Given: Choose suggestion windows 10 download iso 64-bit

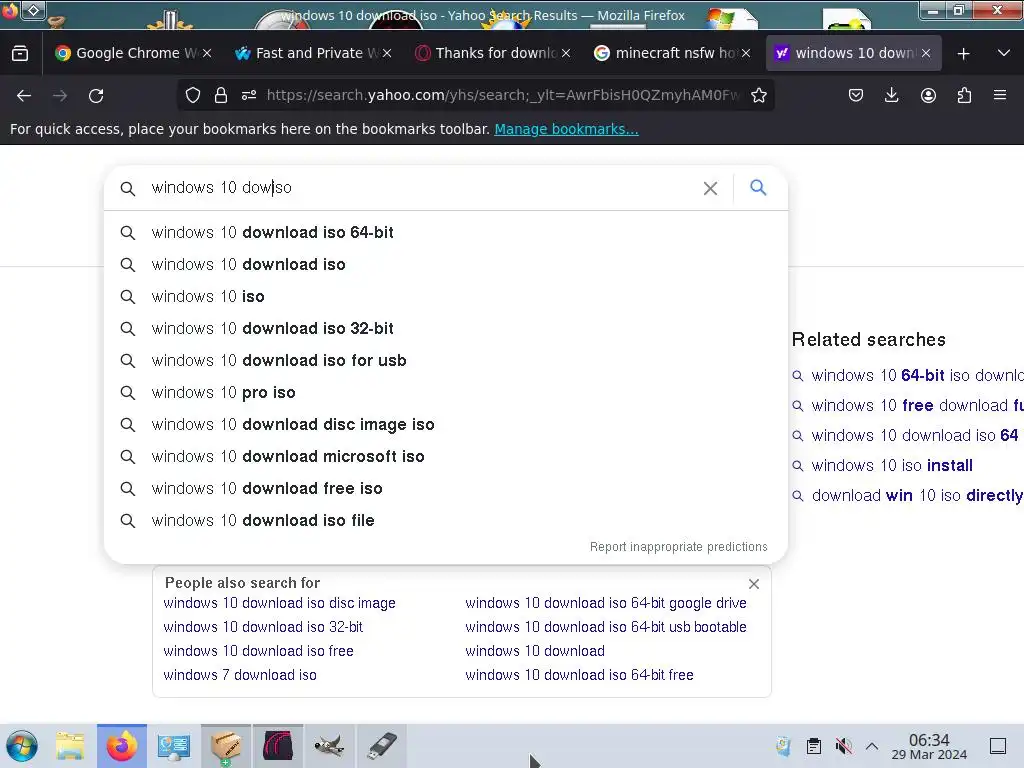Looking at the screenshot, I should [x=446, y=232].
